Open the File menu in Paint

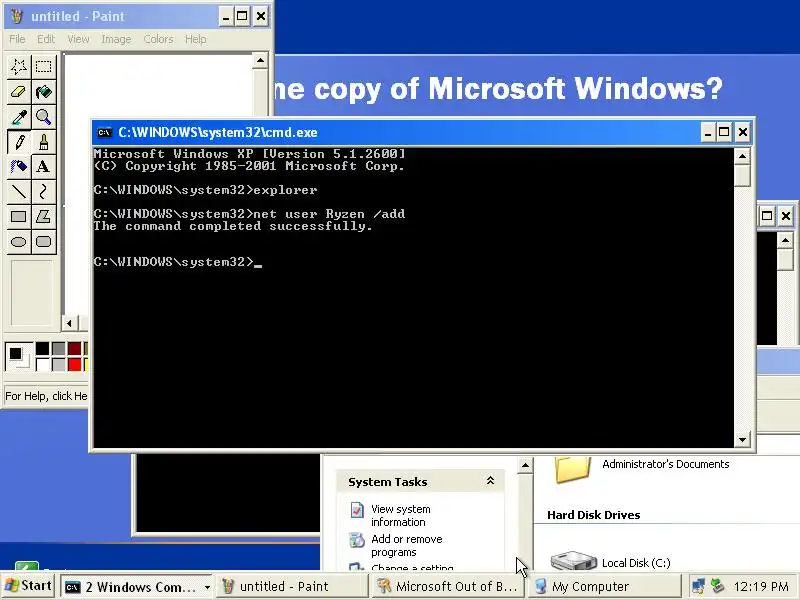17,39
